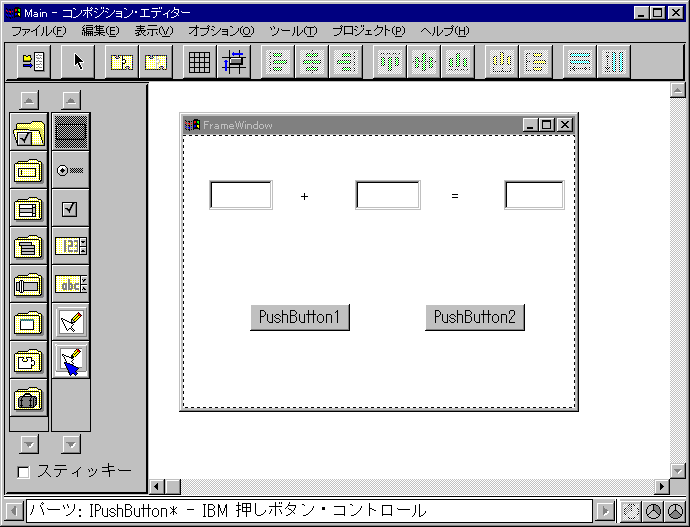Open the briefcase category folder
This screenshot has height=527, width=690.
(29, 399)
